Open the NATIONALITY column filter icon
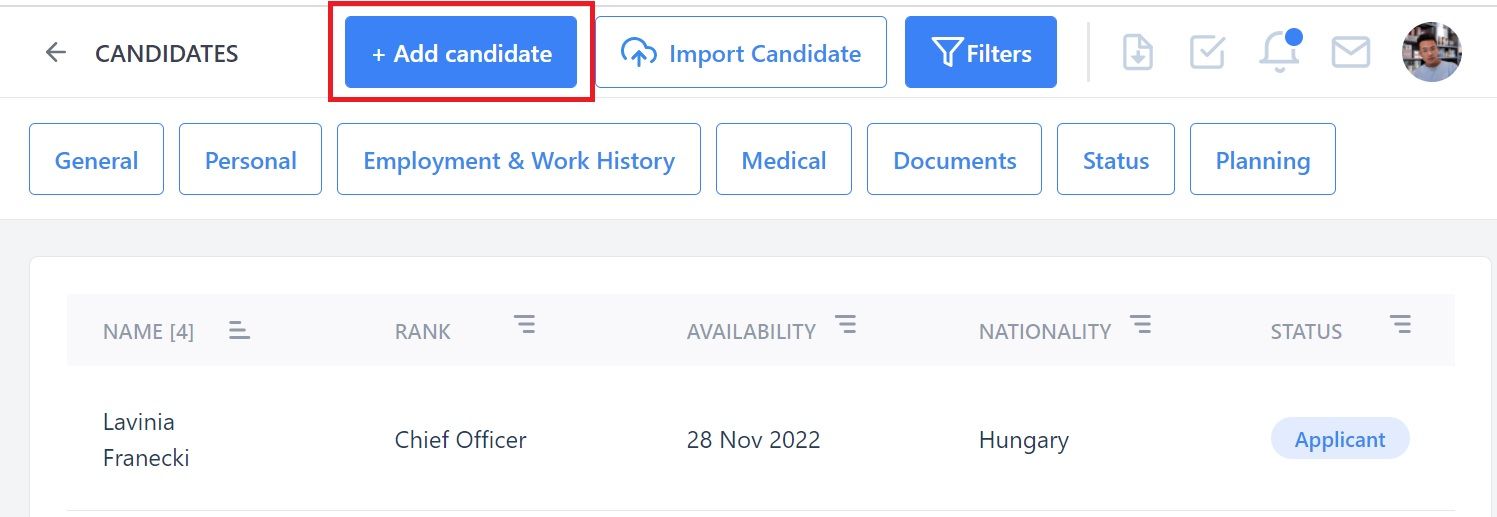This screenshot has height=517, width=1497. [1140, 323]
